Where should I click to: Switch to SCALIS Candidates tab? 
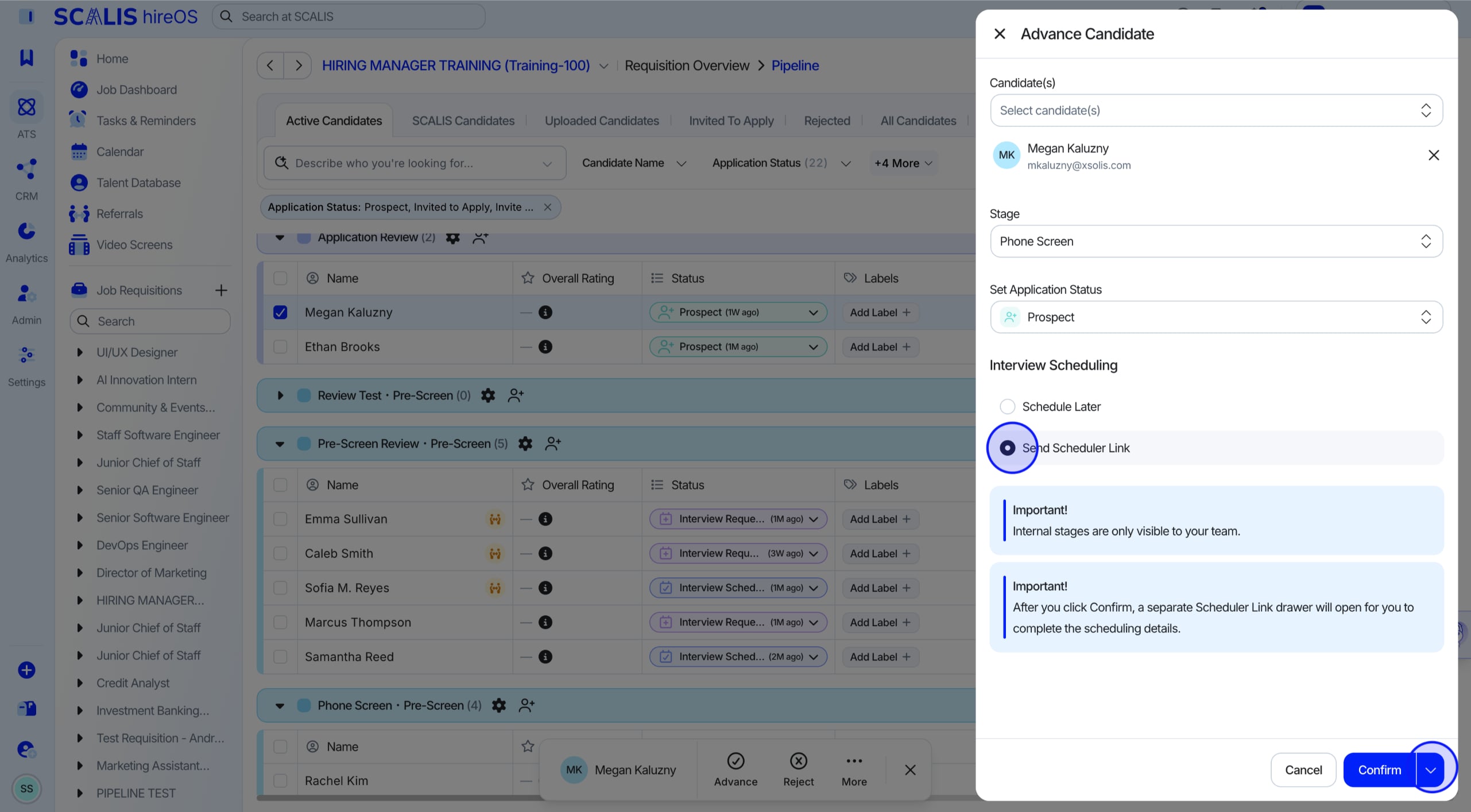(463, 121)
